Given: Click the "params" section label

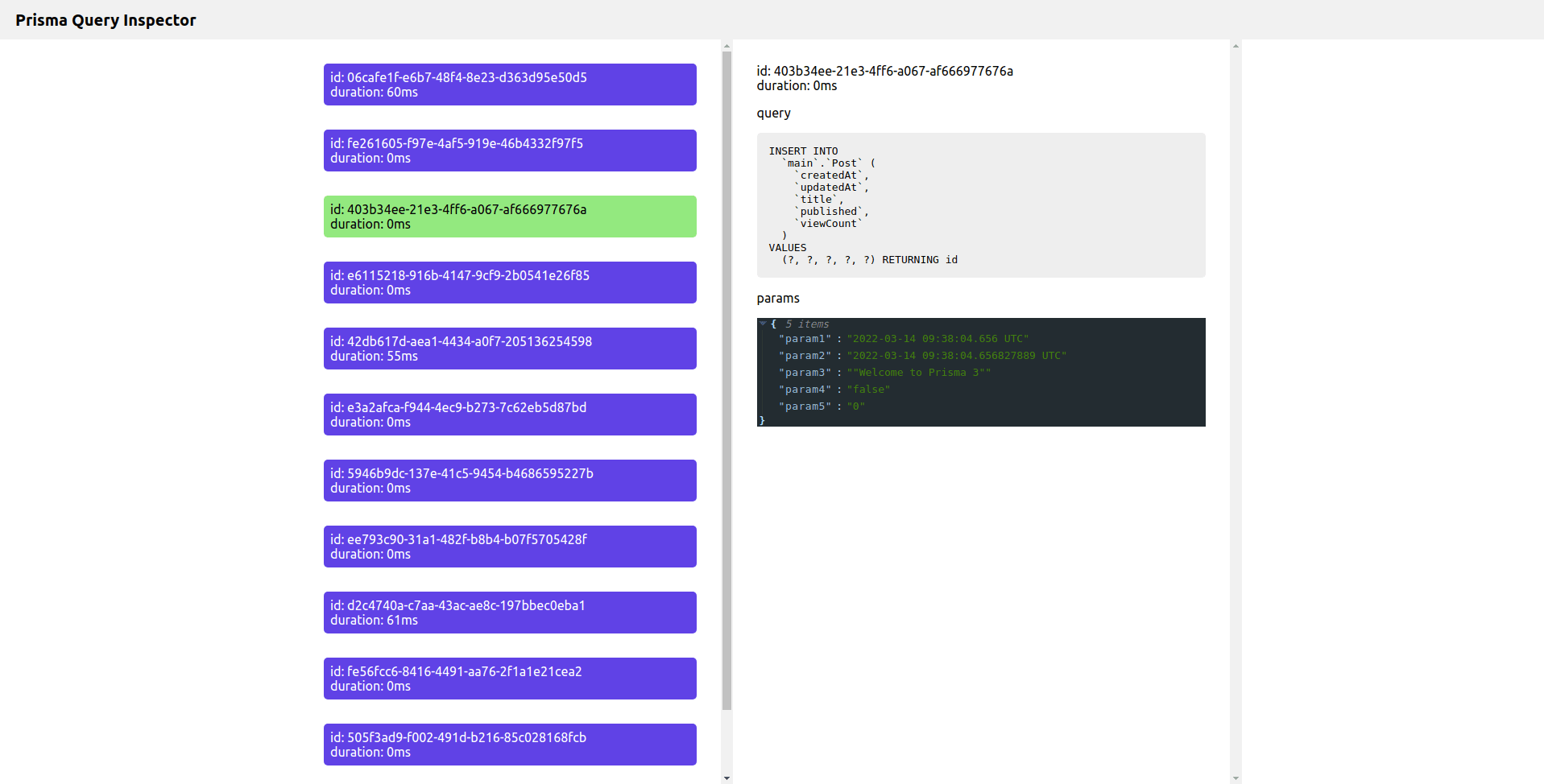Looking at the screenshot, I should (778, 299).
